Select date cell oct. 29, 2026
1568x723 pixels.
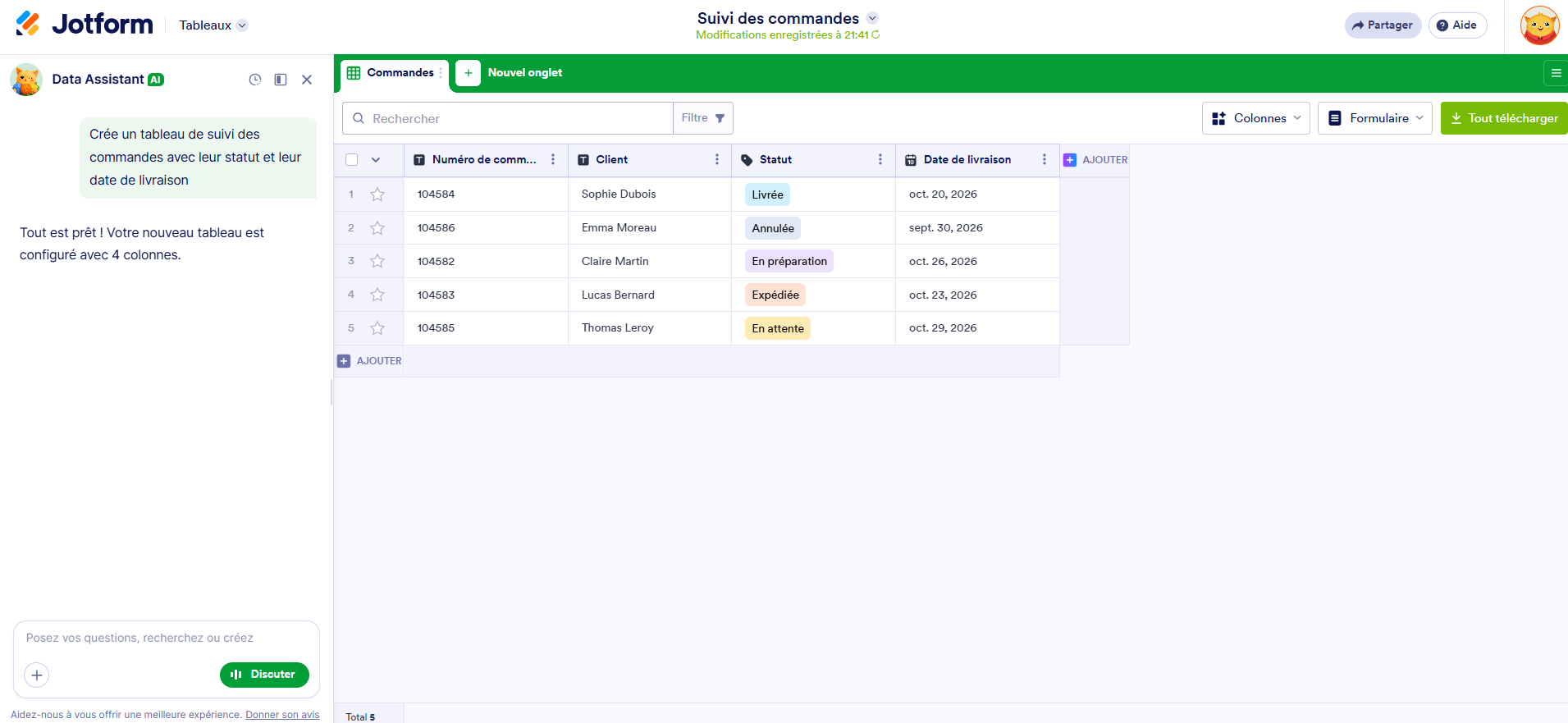(977, 328)
